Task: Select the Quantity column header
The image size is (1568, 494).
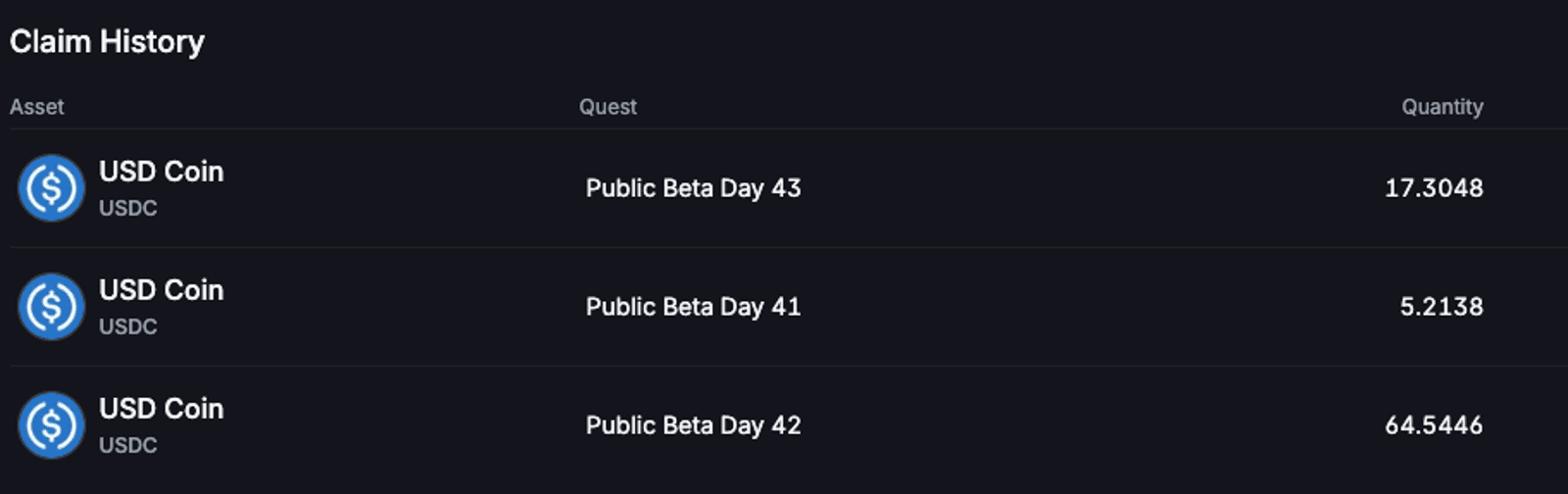Action: (1443, 107)
